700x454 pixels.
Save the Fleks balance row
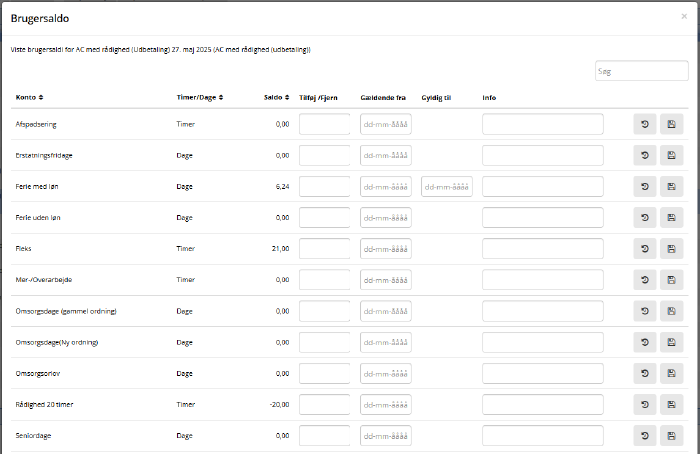pos(672,249)
